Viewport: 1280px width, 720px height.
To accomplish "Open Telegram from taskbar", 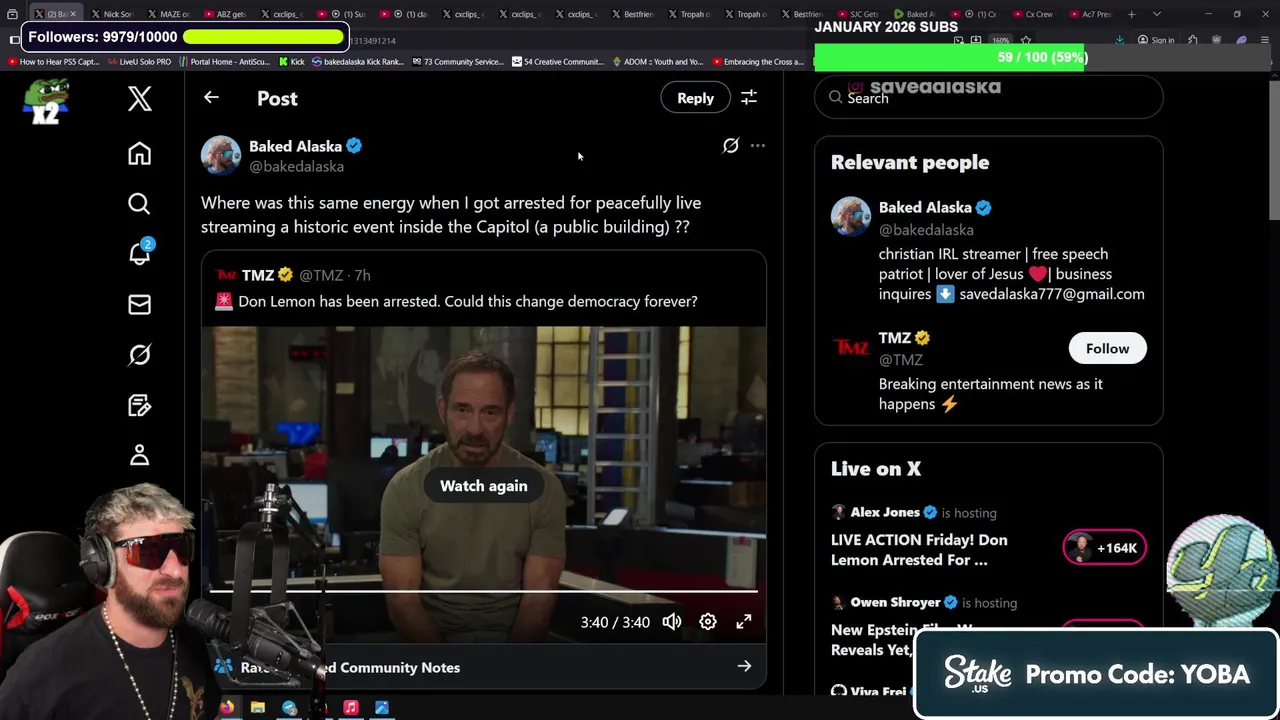I will pos(289,708).
